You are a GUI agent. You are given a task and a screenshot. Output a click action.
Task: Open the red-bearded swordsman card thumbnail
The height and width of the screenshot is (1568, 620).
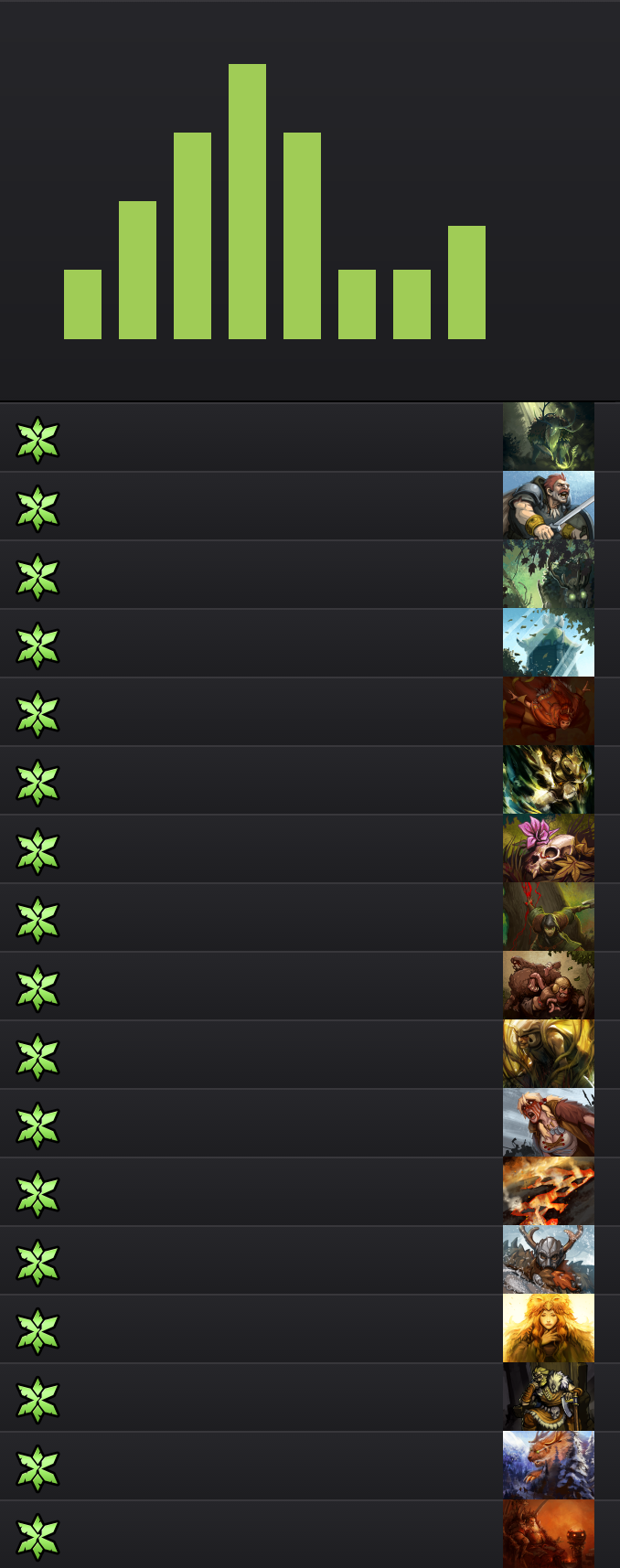point(549,506)
